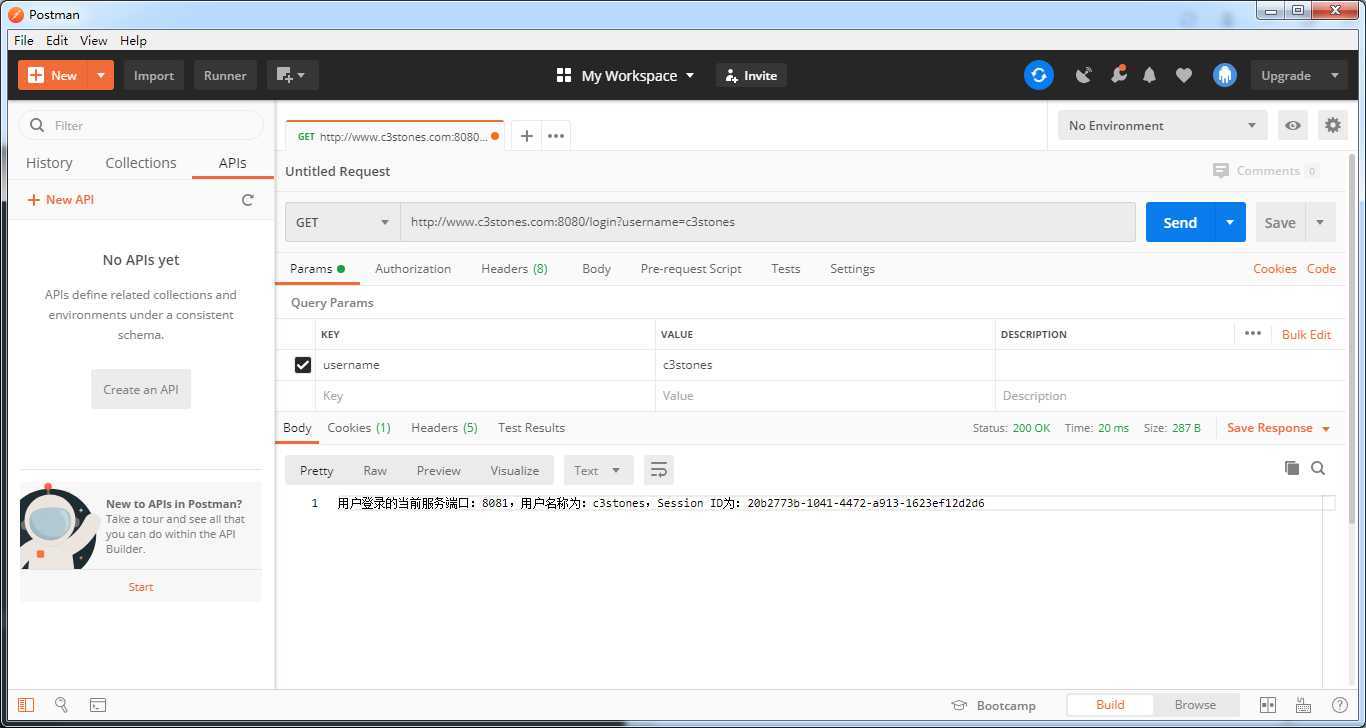The image size is (1366, 728).
Task: Toggle response line wrap icon
Action: click(658, 470)
